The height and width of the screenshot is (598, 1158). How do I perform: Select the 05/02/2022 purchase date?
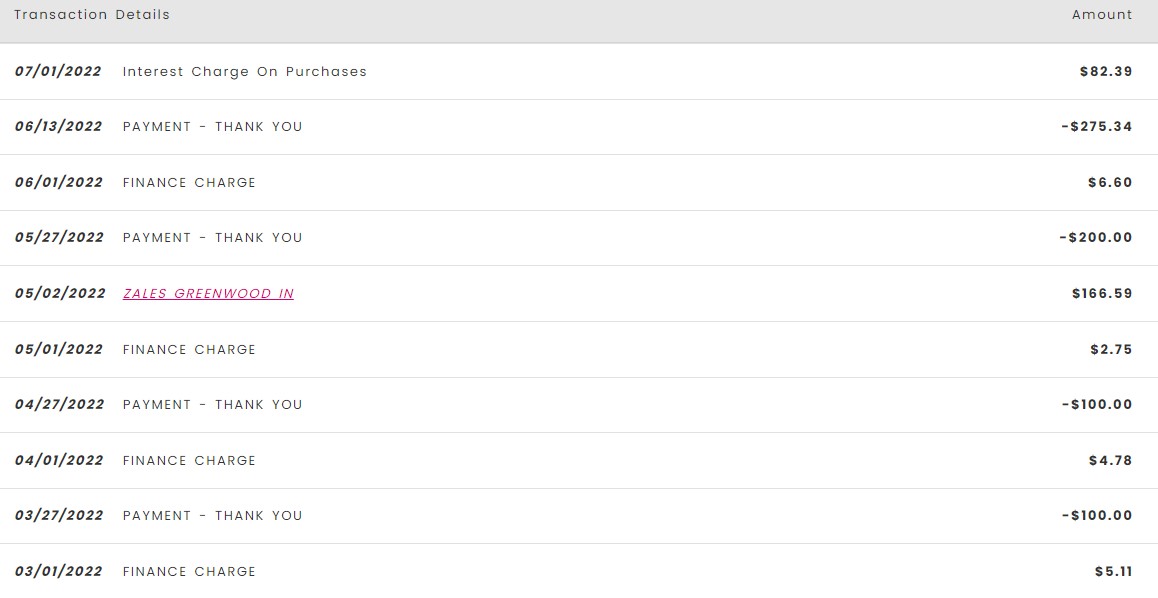pyautogui.click(x=60, y=294)
